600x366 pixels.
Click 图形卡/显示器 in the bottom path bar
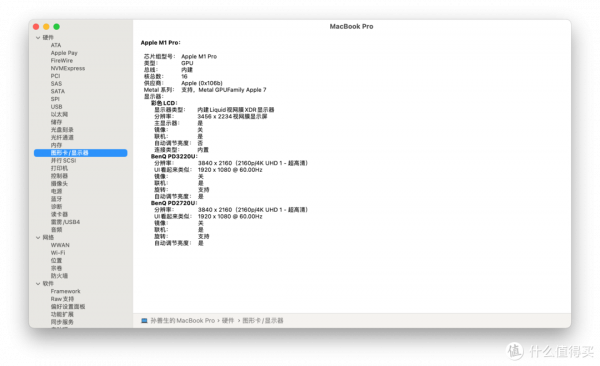pyautogui.click(x=263, y=320)
